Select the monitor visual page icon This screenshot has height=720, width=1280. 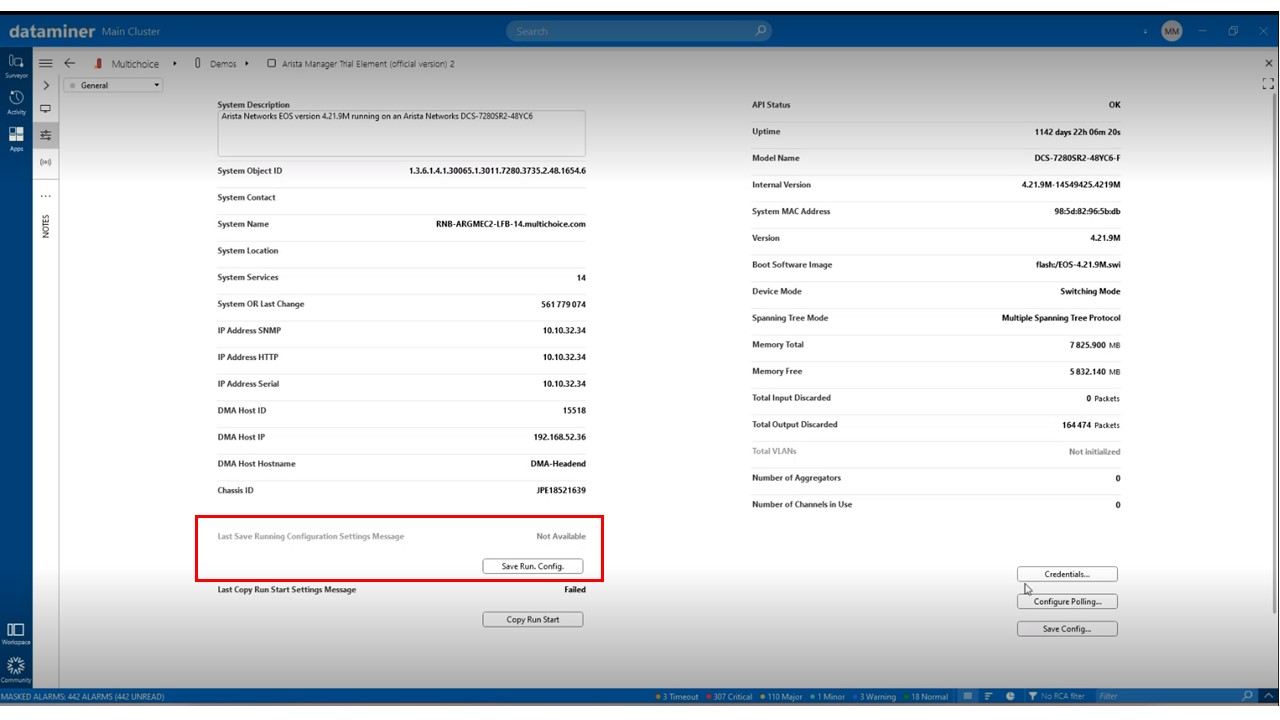click(x=46, y=109)
